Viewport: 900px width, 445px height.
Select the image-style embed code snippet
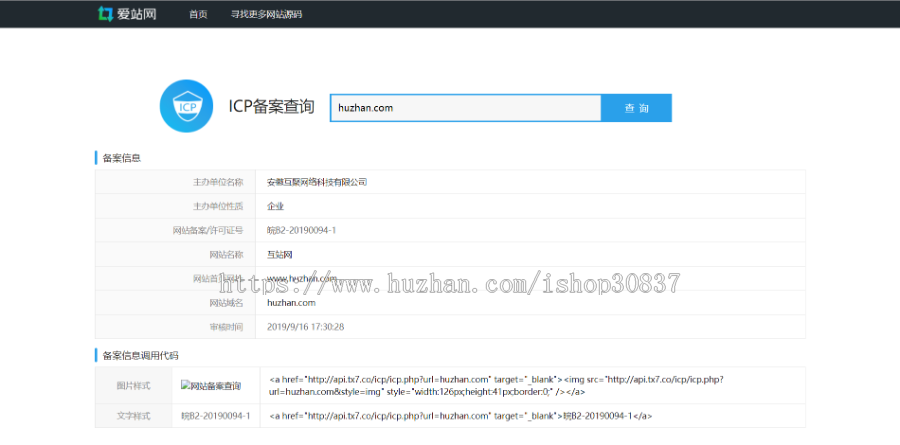coord(496,385)
